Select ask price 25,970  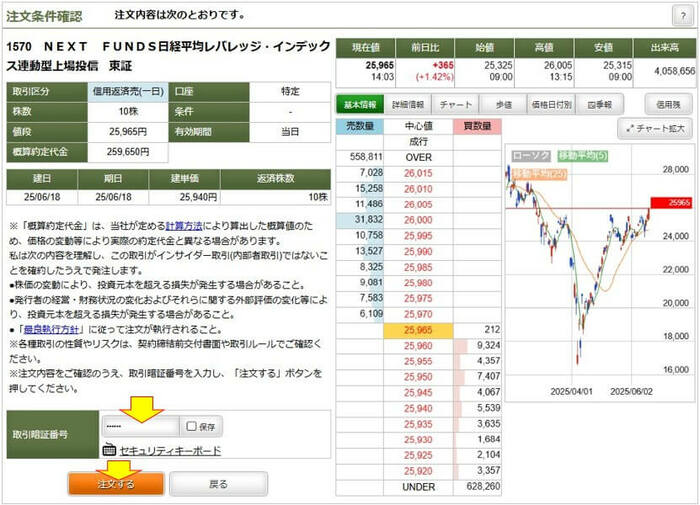point(418,314)
